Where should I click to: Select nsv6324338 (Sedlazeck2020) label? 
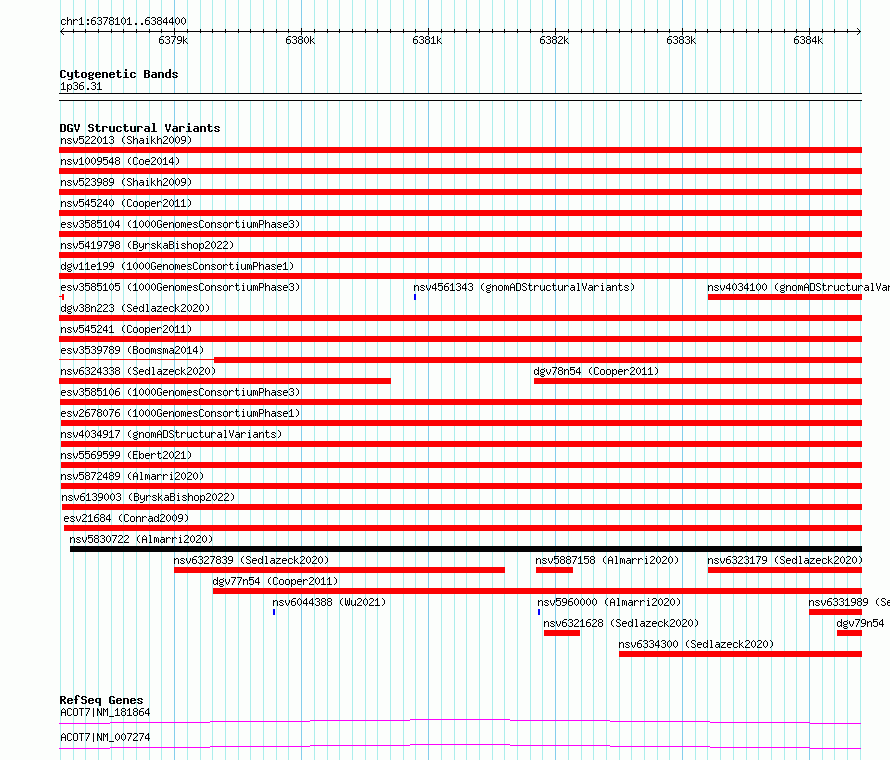point(138,371)
